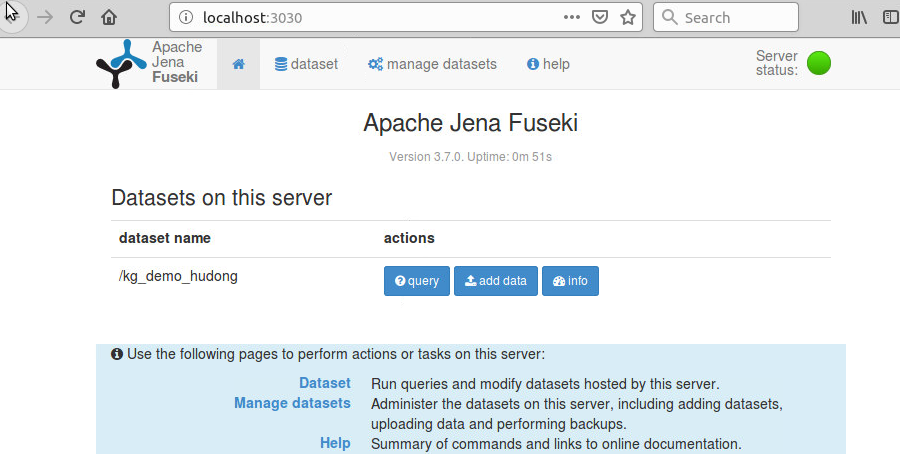This screenshot has height=460, width=900.
Task: Open page actions three-dot menu
Action: coord(572,17)
